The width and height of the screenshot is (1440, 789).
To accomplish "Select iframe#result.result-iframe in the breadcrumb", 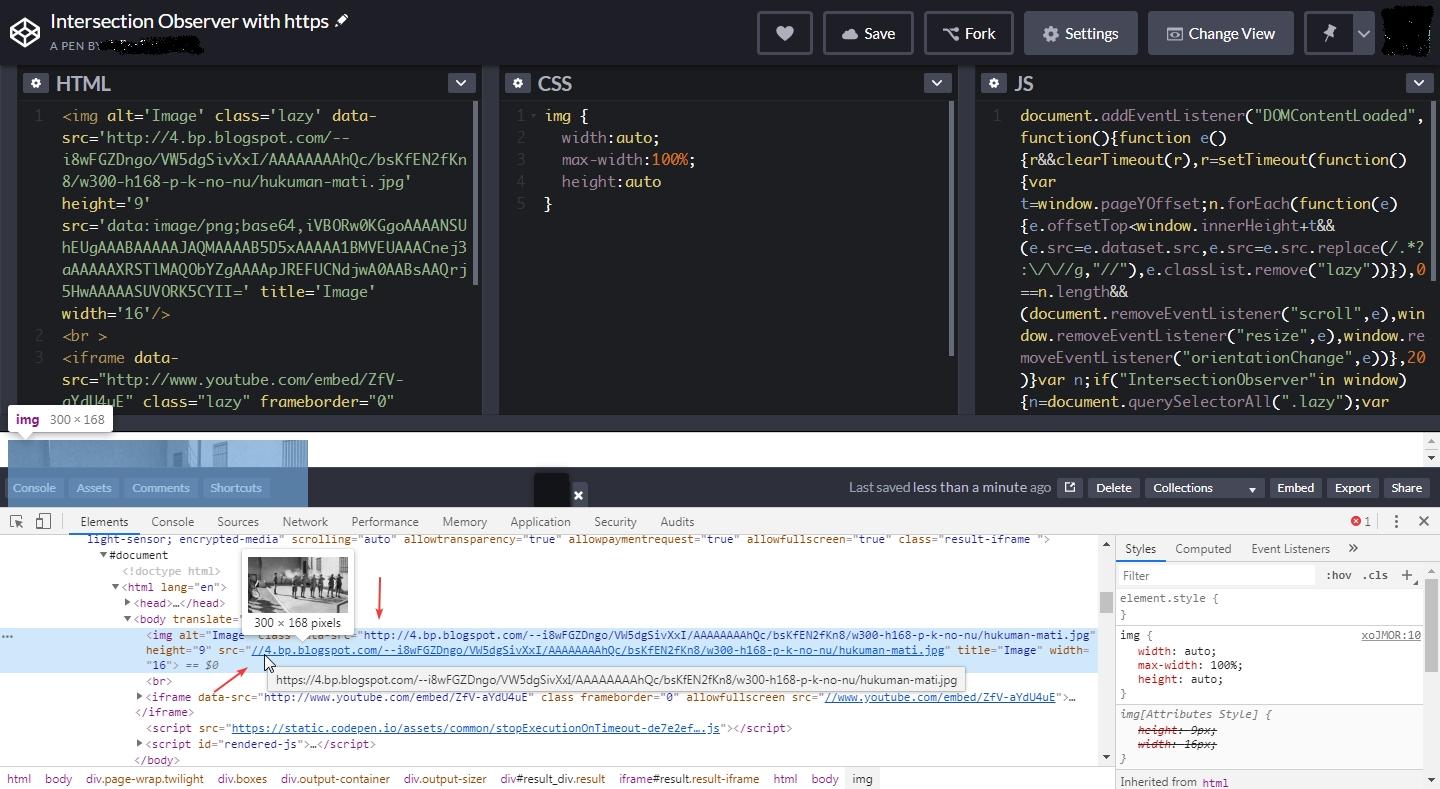I will (x=689, y=779).
